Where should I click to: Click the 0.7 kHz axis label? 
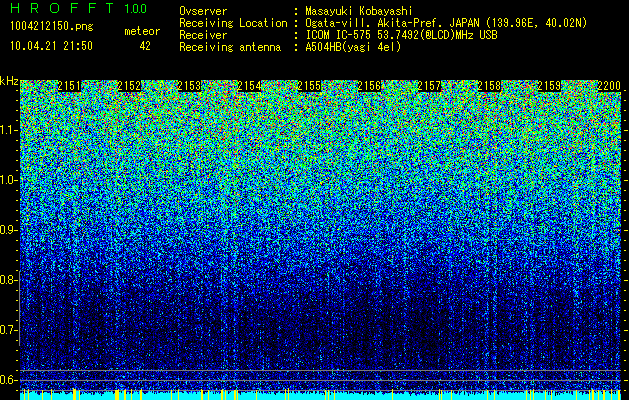(8, 330)
